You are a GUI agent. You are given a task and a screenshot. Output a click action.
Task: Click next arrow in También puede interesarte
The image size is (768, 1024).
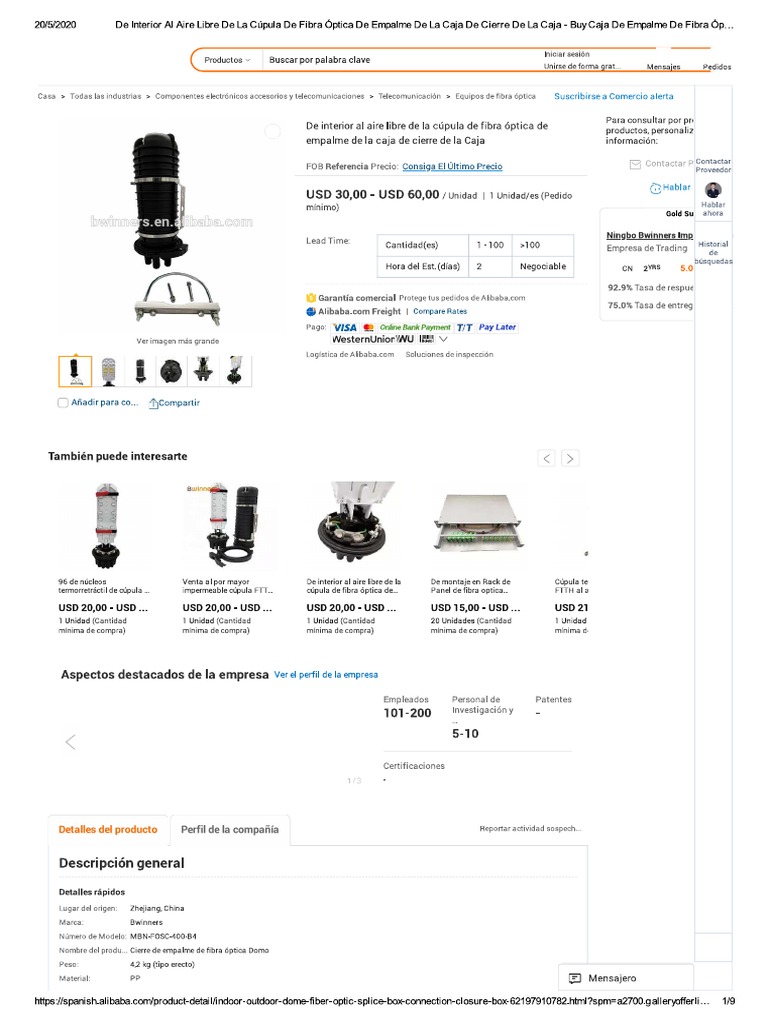click(x=570, y=458)
